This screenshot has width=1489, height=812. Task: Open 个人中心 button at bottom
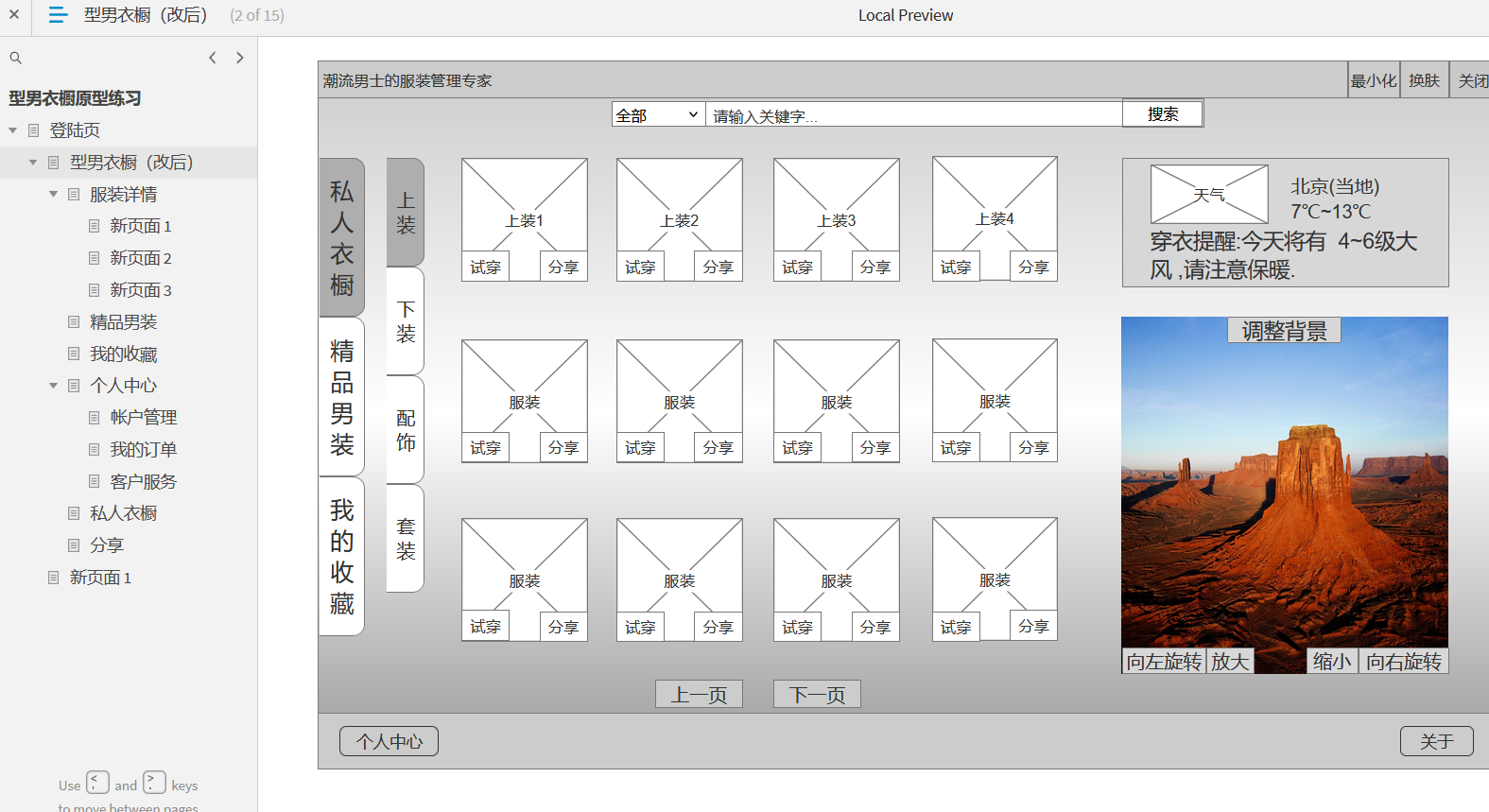390,741
